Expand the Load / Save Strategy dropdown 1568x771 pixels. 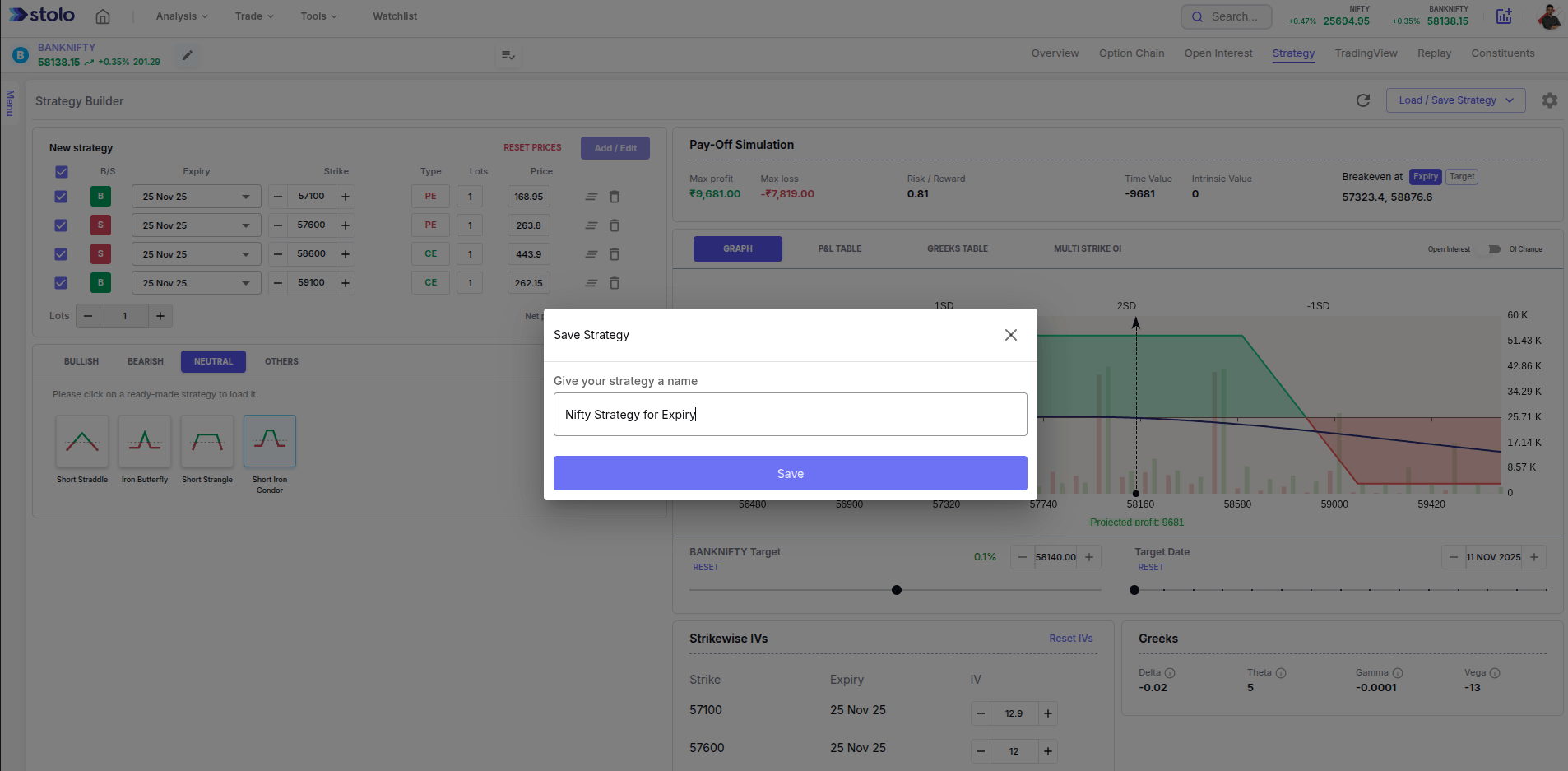pos(1455,100)
